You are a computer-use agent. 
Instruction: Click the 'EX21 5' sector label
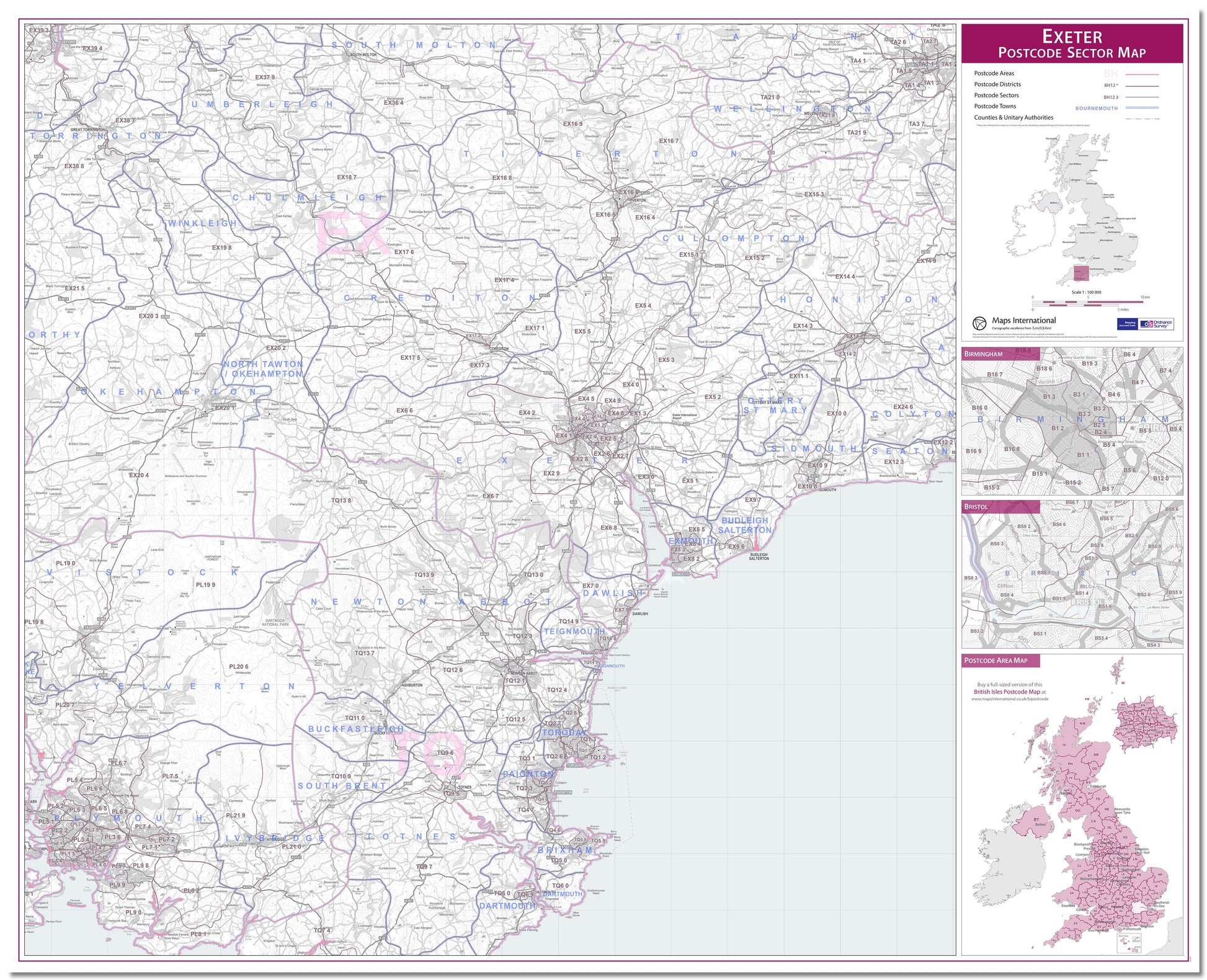point(74,288)
